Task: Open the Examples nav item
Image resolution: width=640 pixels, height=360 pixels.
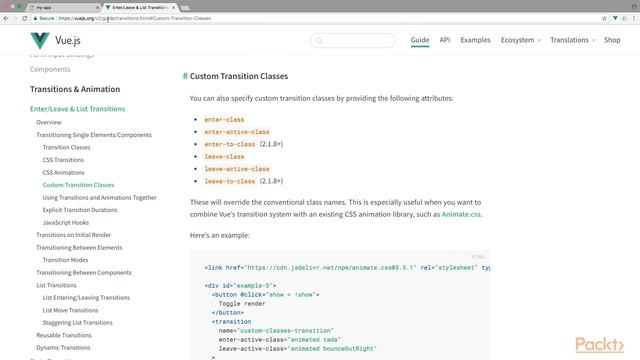Action: (475, 40)
